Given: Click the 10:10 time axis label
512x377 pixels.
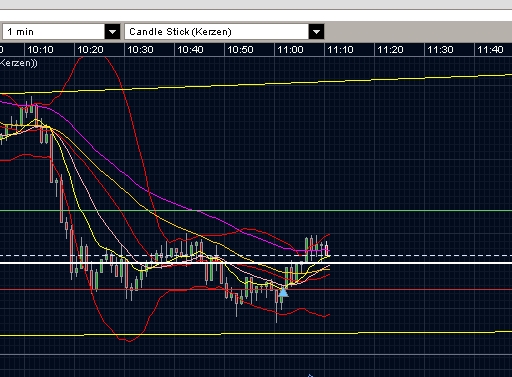Looking at the screenshot, I should 40,50.
